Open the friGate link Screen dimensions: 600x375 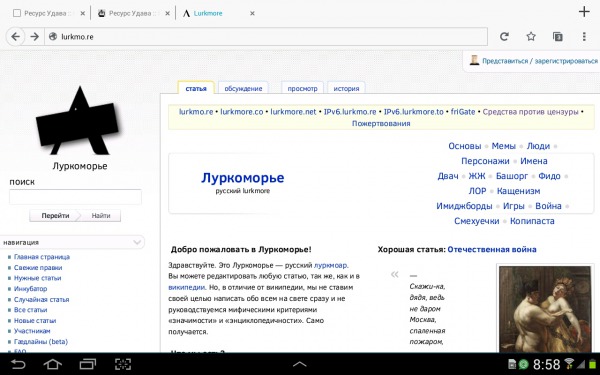click(x=463, y=112)
